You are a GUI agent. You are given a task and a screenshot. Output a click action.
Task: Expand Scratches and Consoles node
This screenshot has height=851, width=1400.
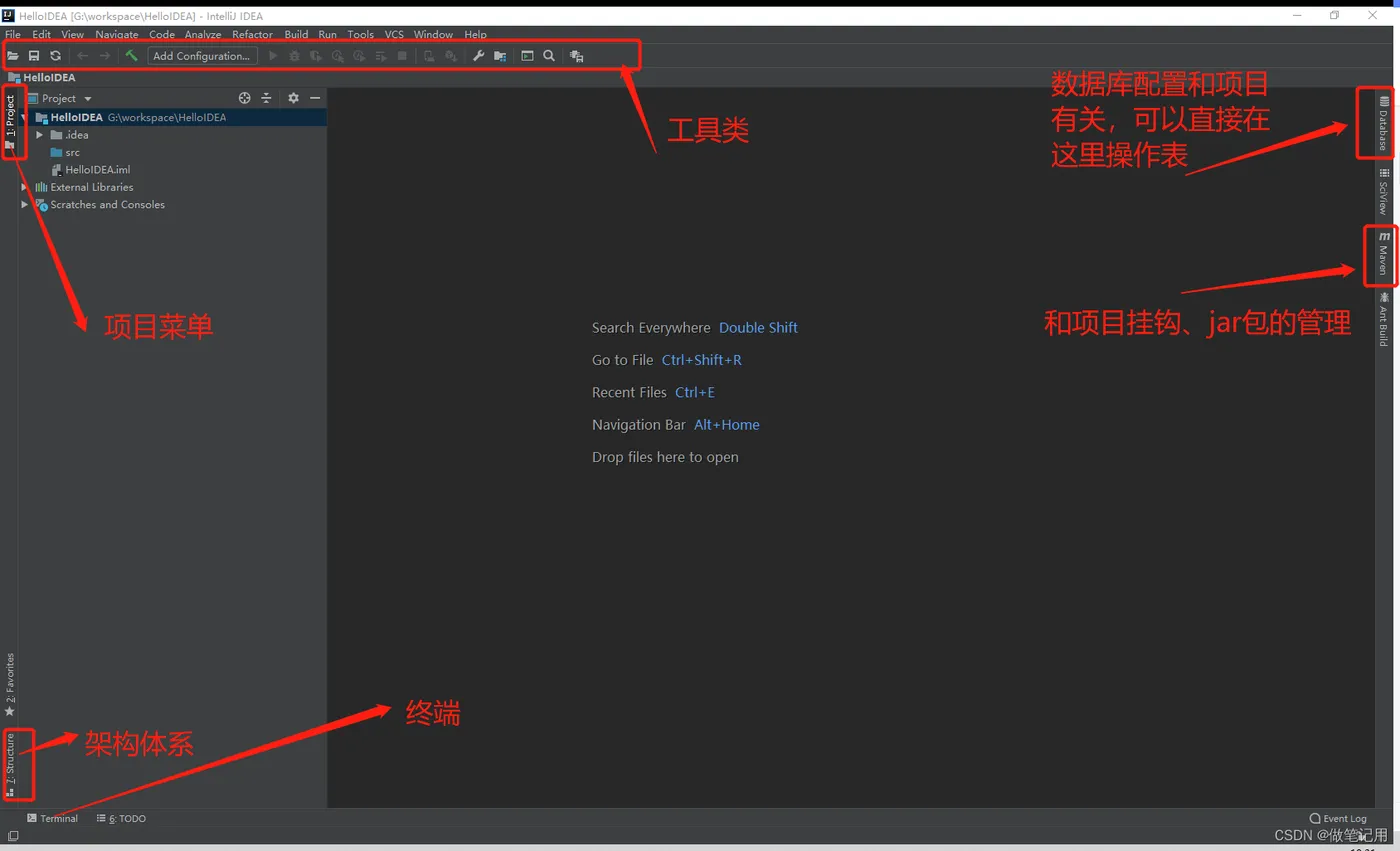(25, 204)
